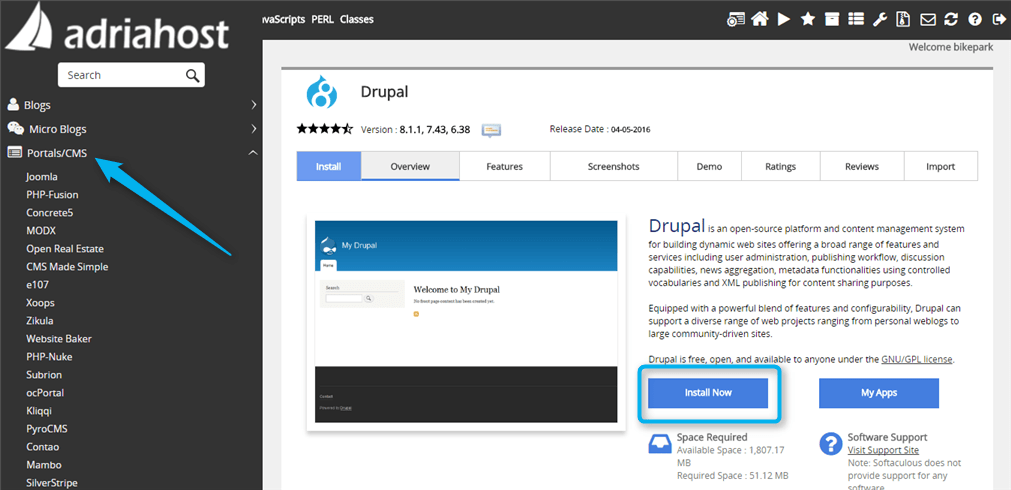The height and width of the screenshot is (490, 1011).
Task: Select Kliqqi in the CMS list
Action: coord(39,411)
